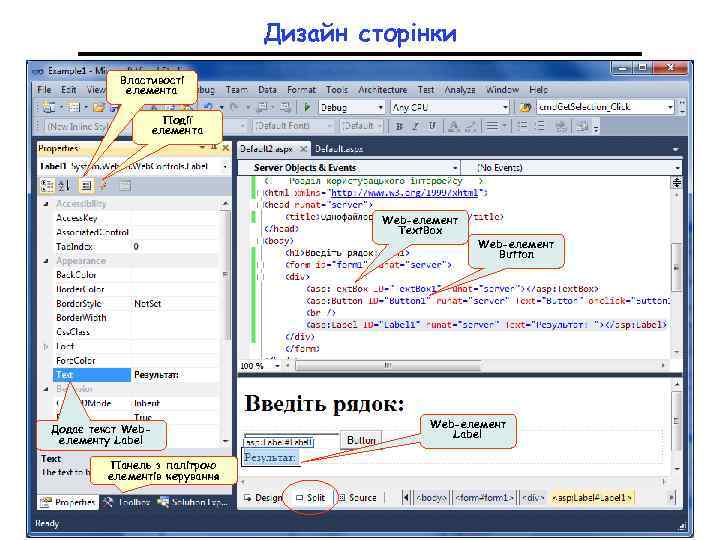Open the Format menu
The image size is (720, 540).
point(301,90)
